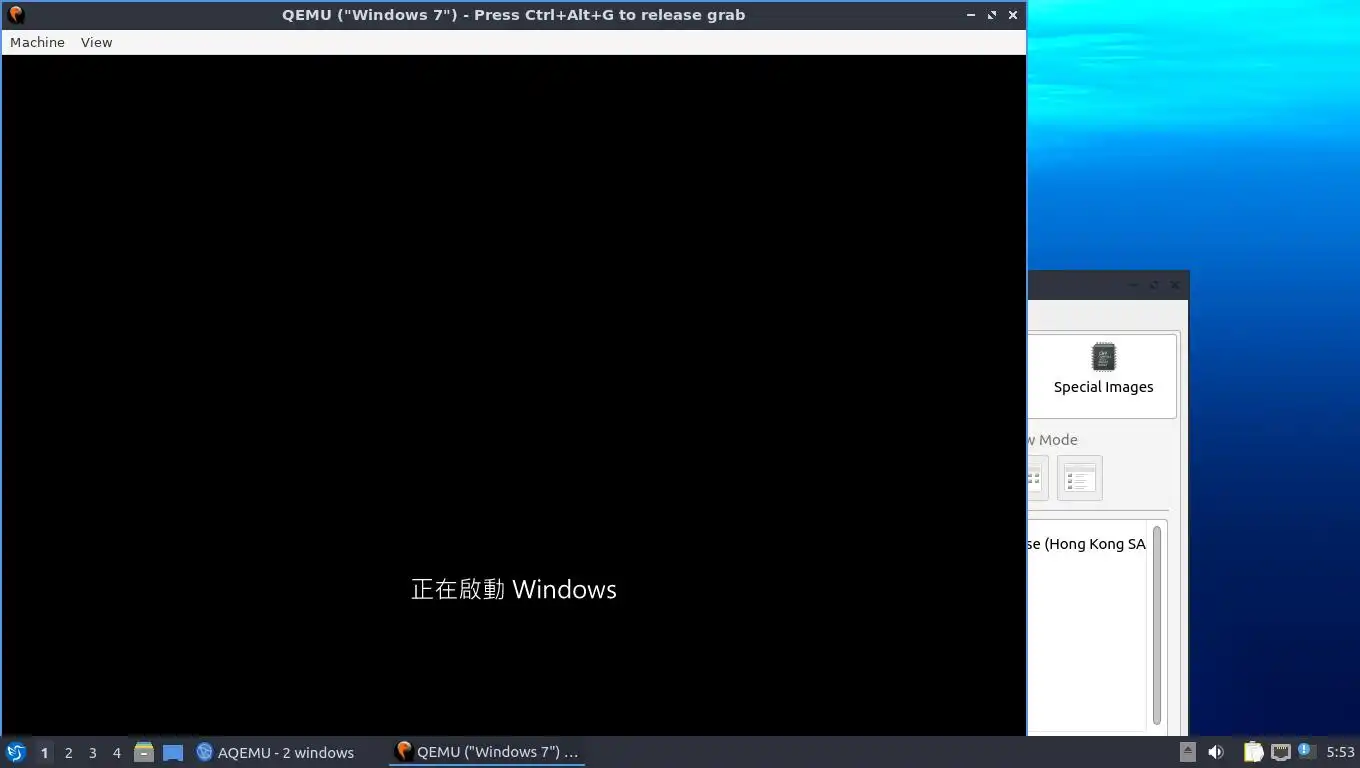The image size is (1360, 768).
Task: Switch to workspace 1 in the pager
Action: 44,752
